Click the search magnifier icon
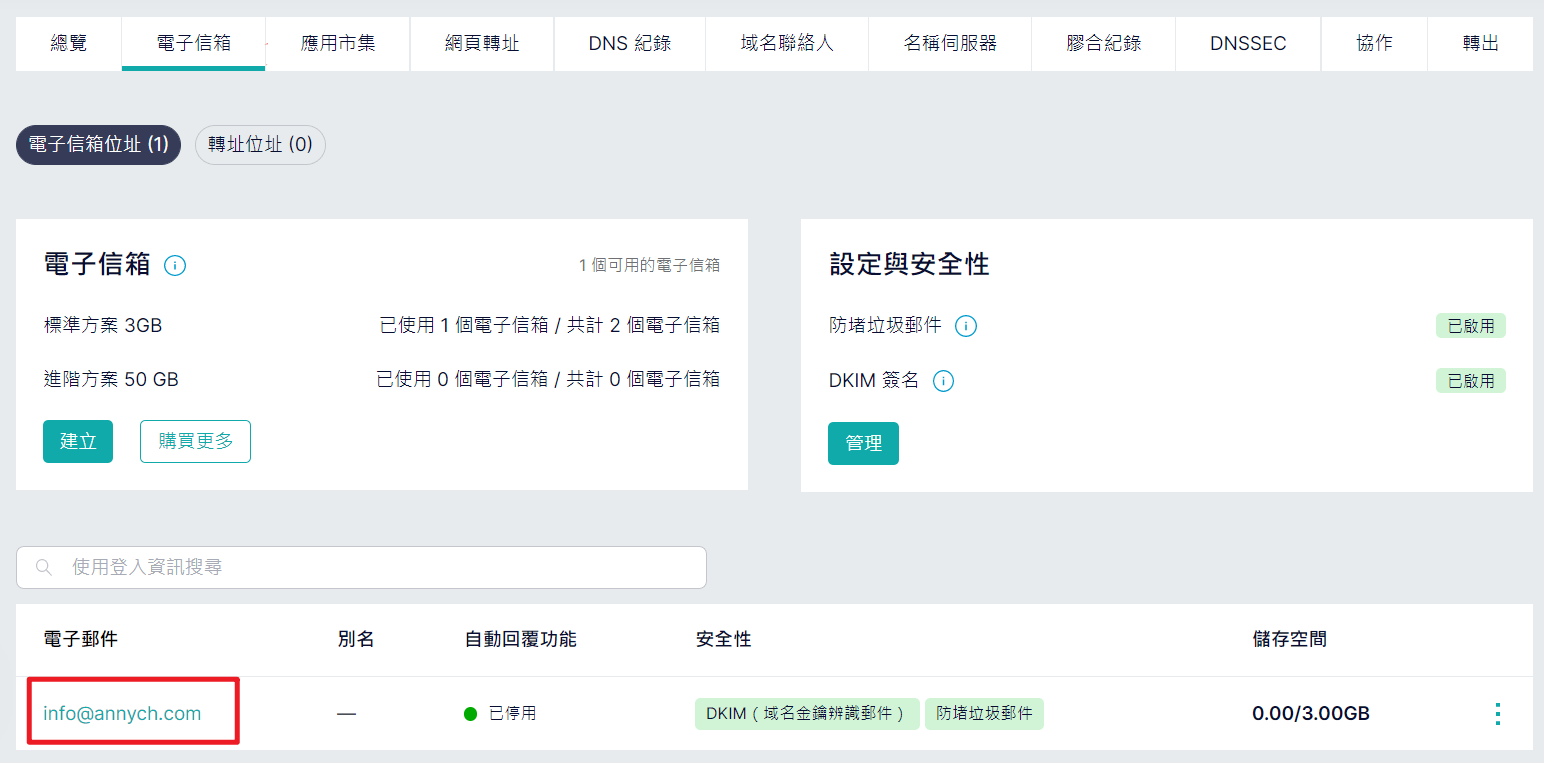 coord(44,567)
